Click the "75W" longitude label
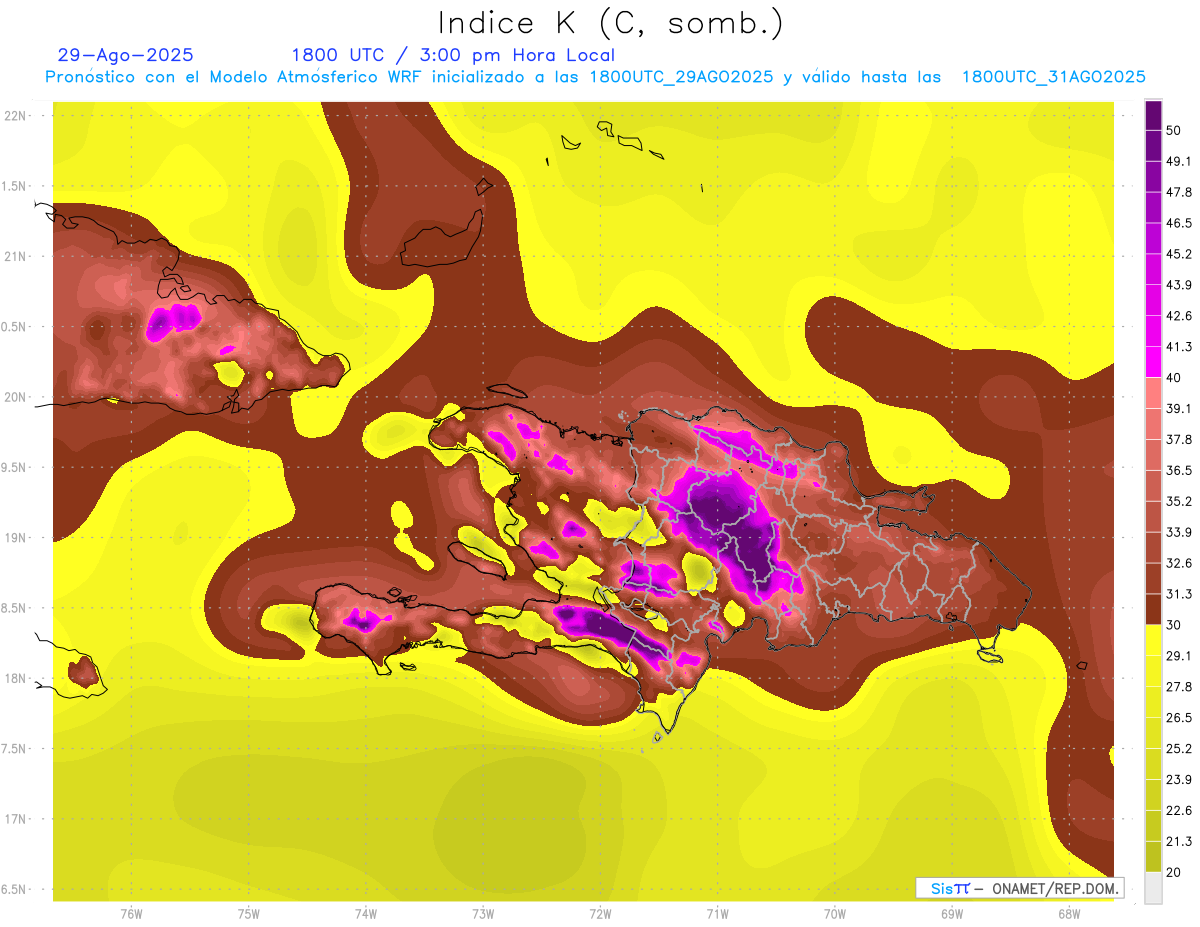This screenshot has height=927, width=1200. coord(249,914)
